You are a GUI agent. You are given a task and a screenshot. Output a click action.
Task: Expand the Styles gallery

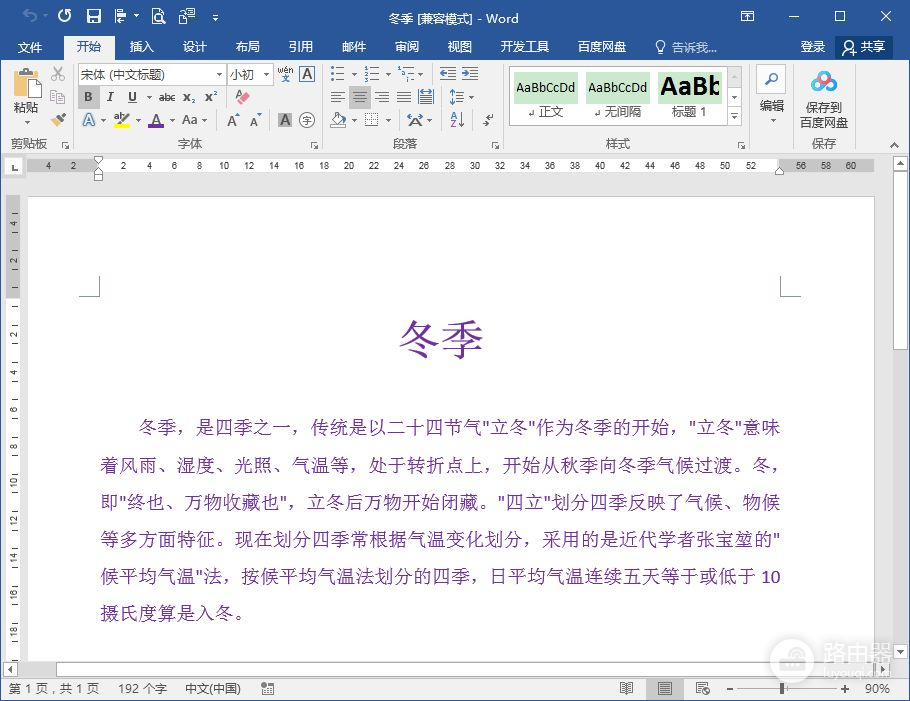(x=735, y=117)
